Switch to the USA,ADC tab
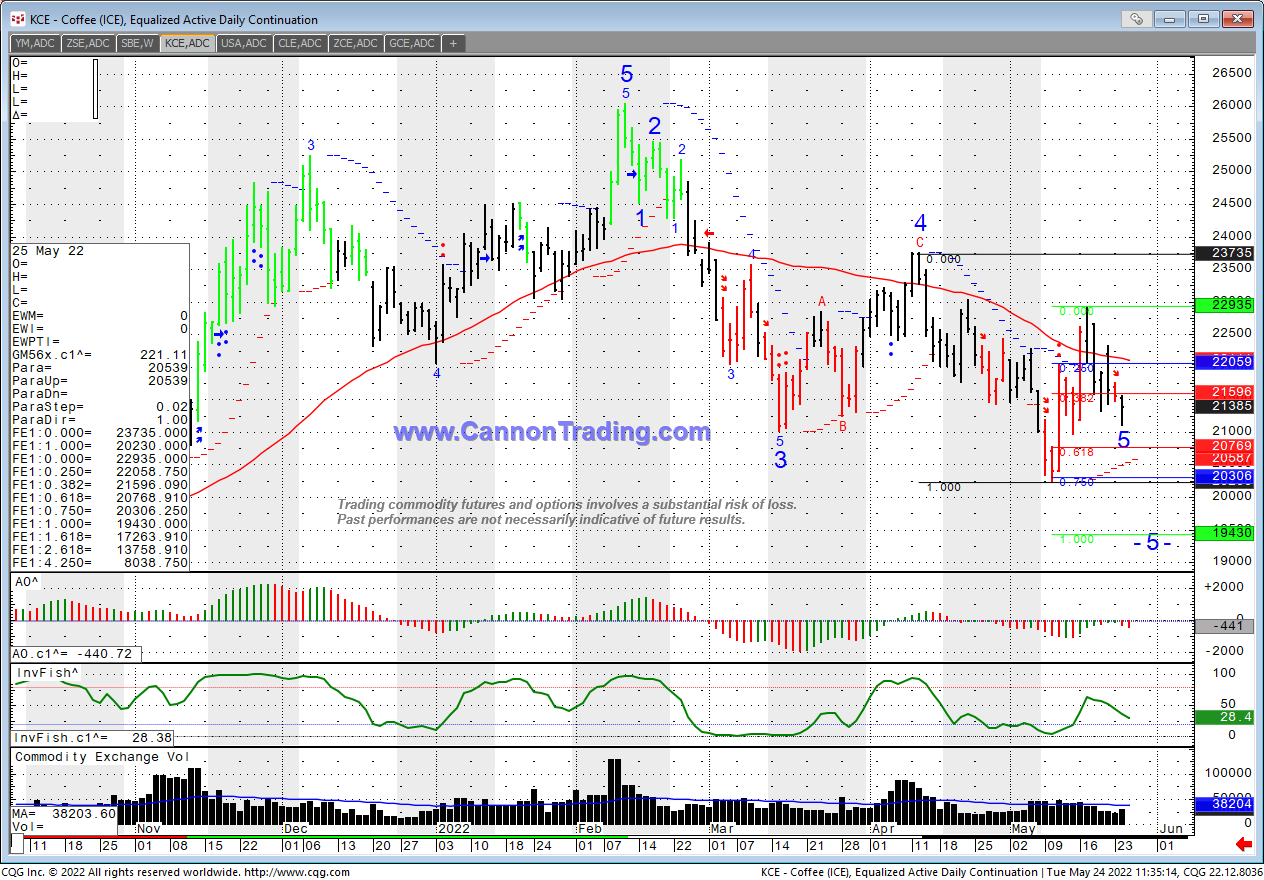Viewport: 1264px width, 880px height. point(243,43)
